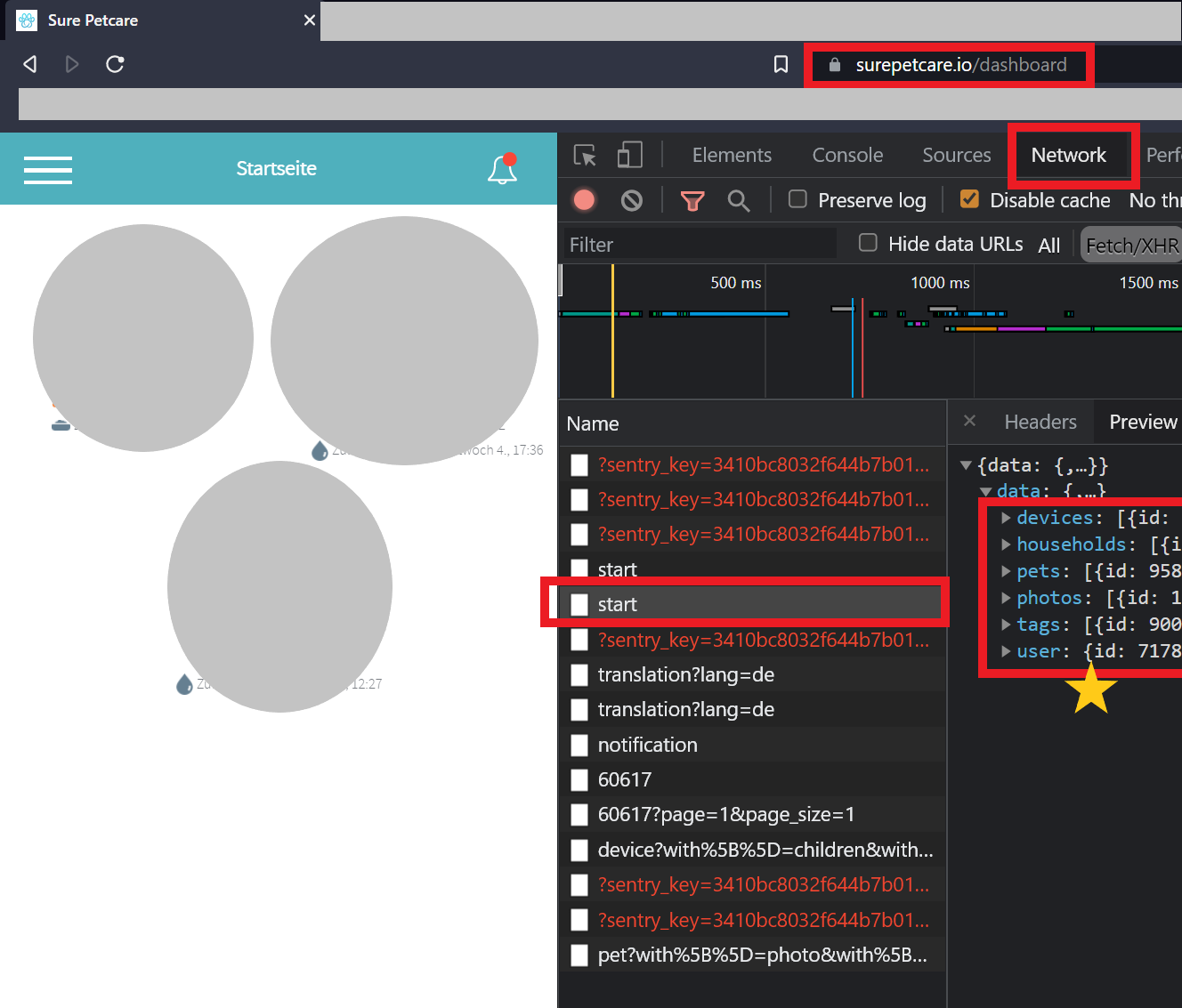Expand the households array
This screenshot has height=1008, width=1182.
pos(1006,544)
